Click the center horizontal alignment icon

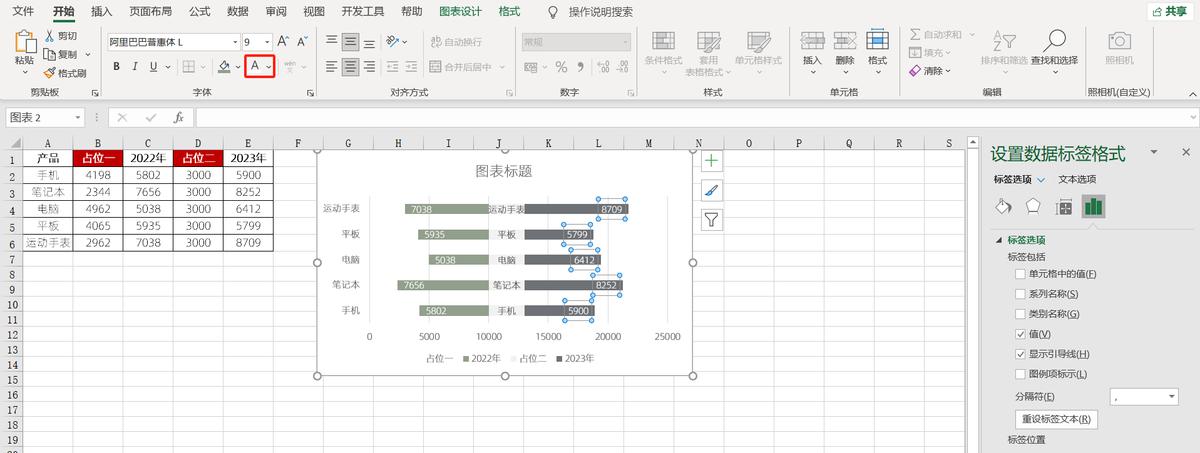tap(350, 67)
